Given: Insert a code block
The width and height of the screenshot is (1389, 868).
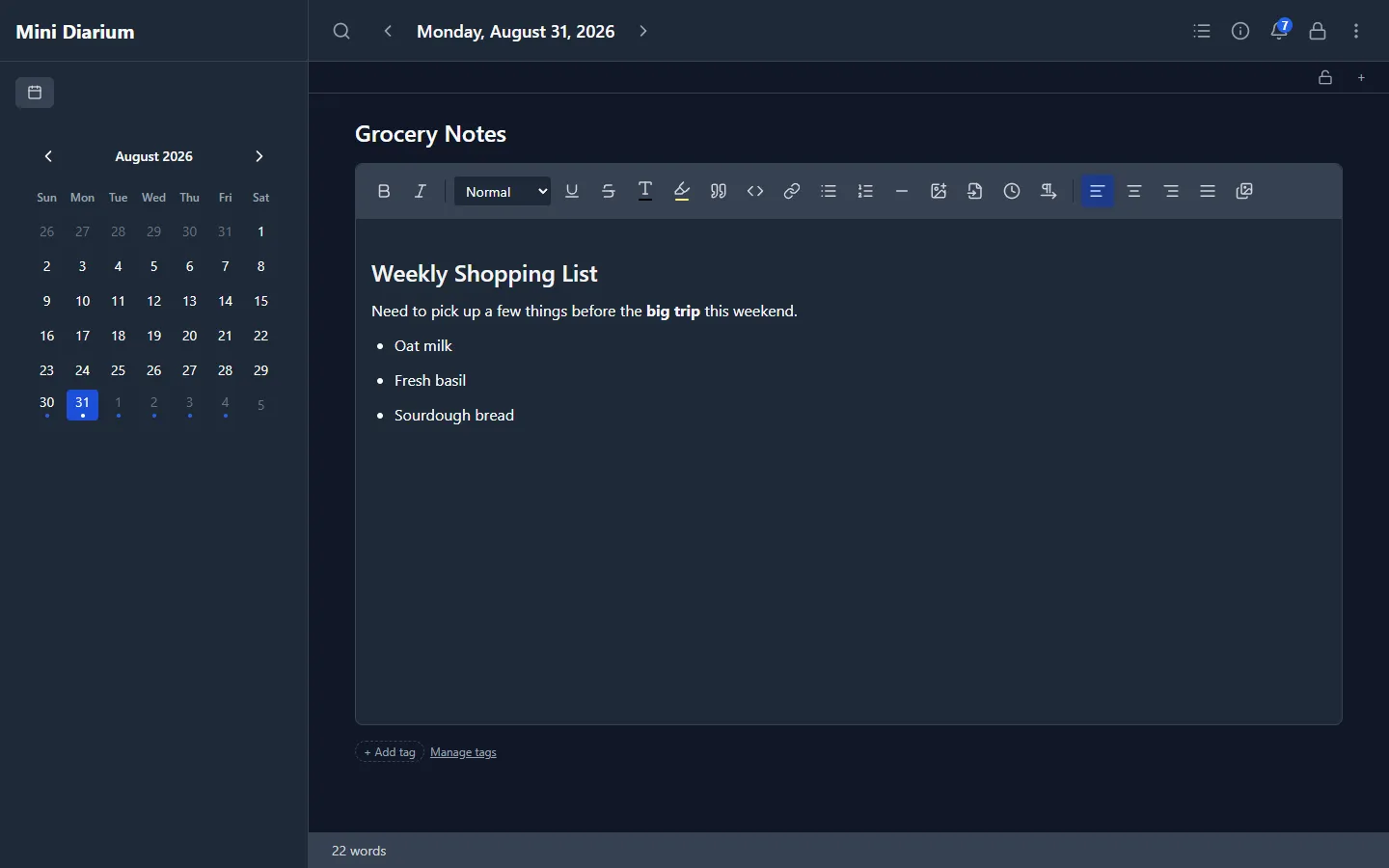Looking at the screenshot, I should tap(755, 191).
